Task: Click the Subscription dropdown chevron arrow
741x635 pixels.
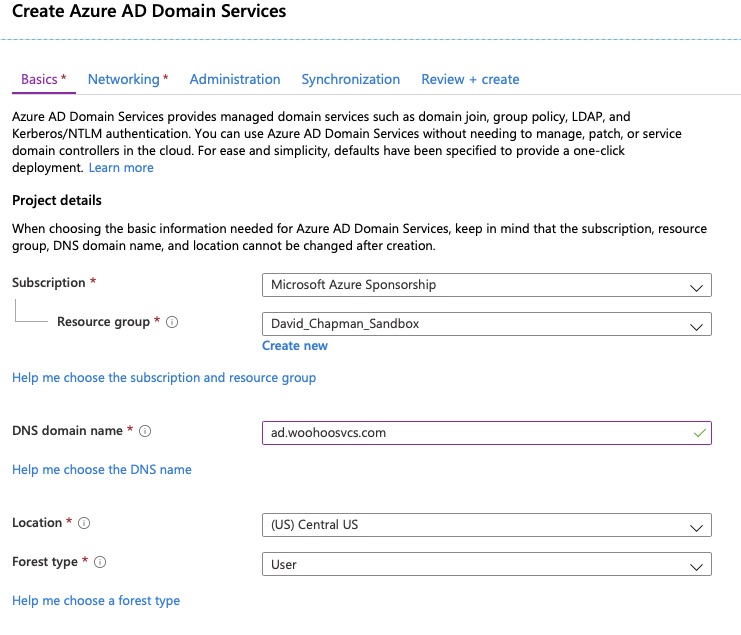Action: click(x=696, y=288)
